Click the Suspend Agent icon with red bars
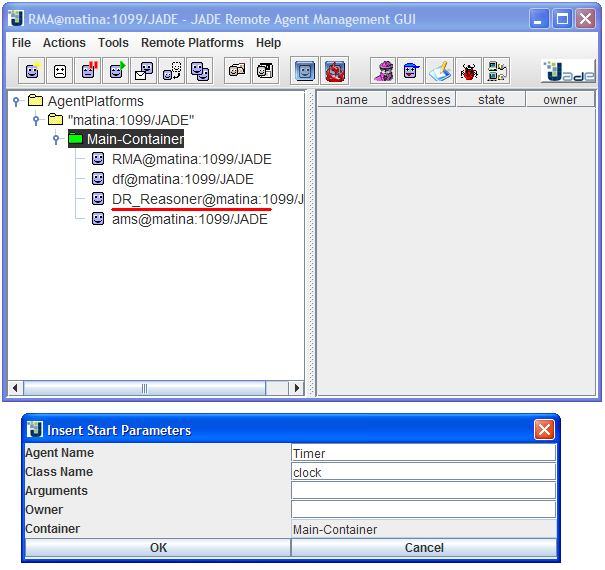 pos(88,71)
